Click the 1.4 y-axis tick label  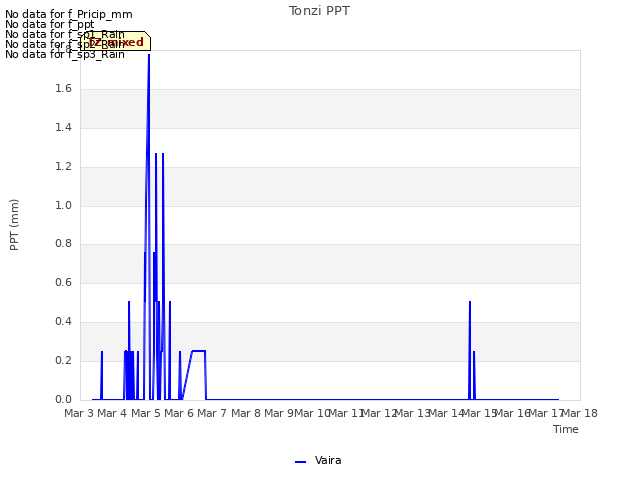(64, 128)
